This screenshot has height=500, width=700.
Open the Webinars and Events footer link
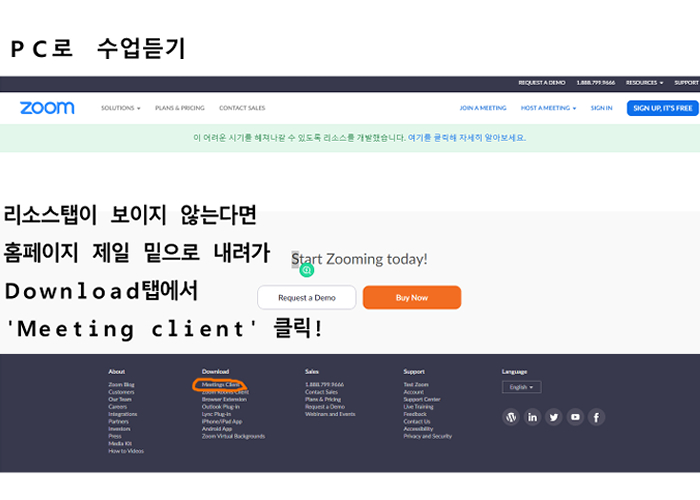[x=330, y=414]
